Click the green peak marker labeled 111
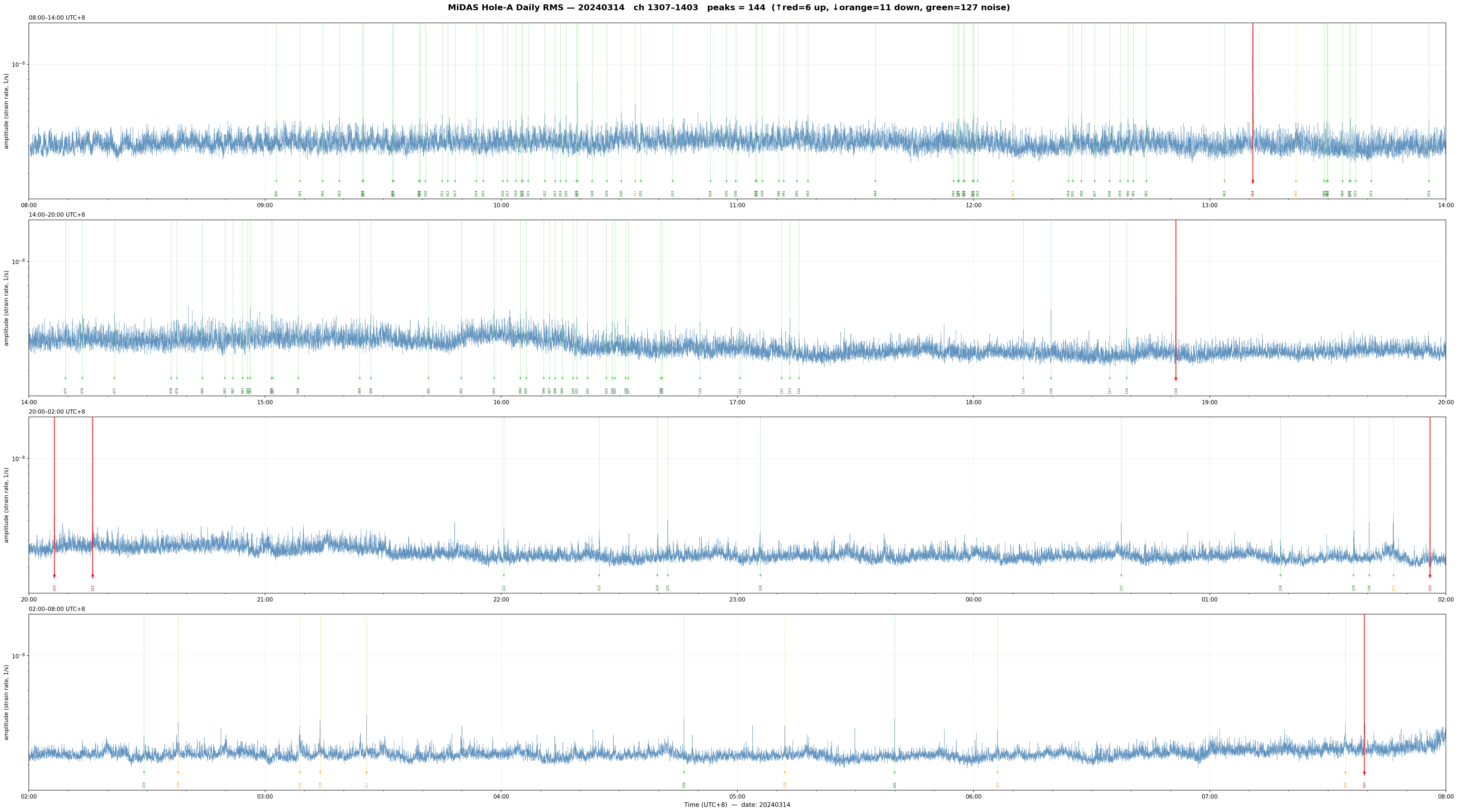 740,378
